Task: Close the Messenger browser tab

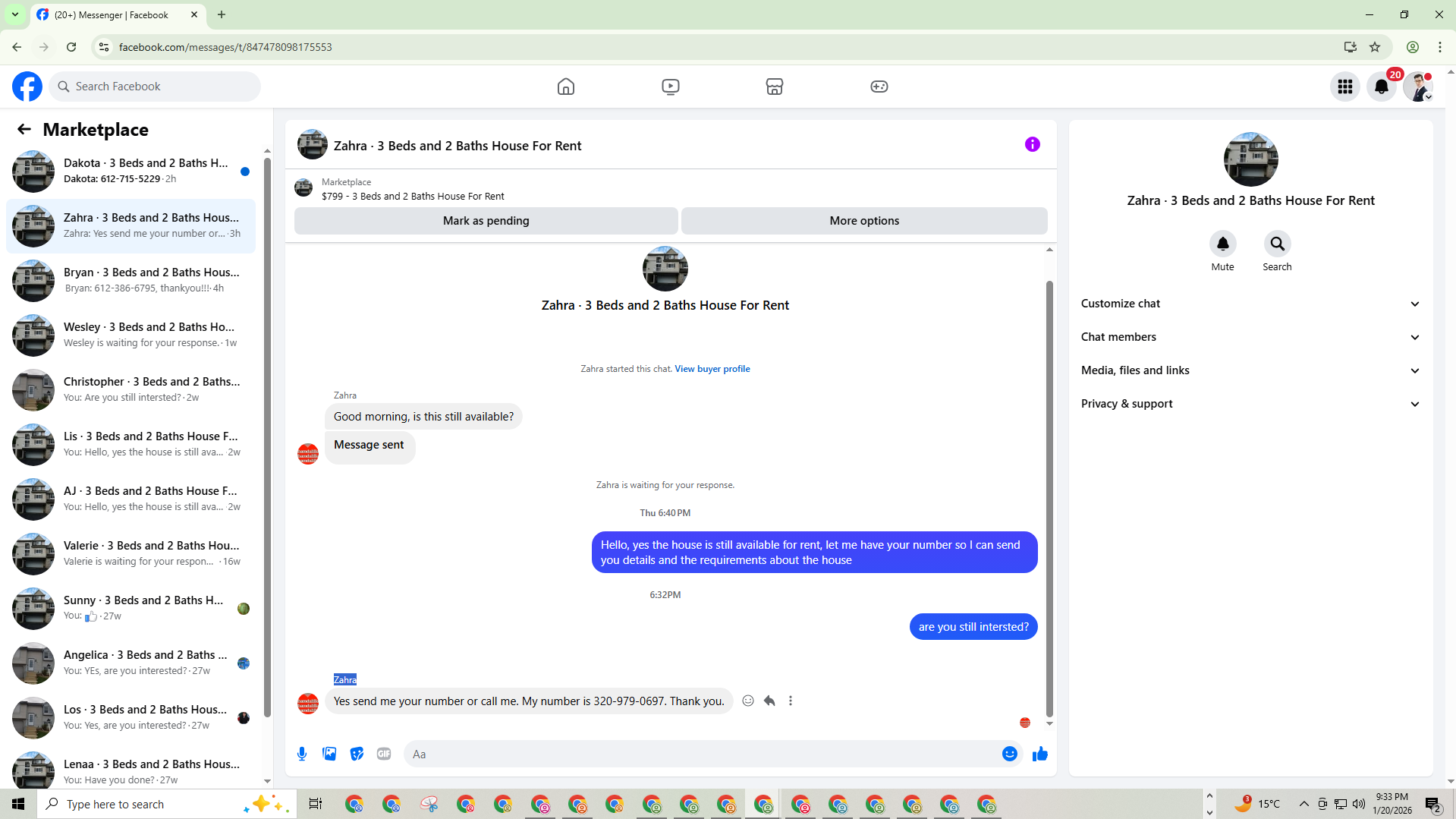Action: [x=194, y=14]
